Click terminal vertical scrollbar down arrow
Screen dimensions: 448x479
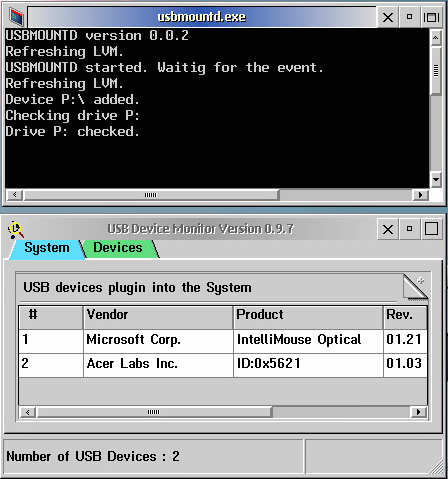tap(436, 180)
